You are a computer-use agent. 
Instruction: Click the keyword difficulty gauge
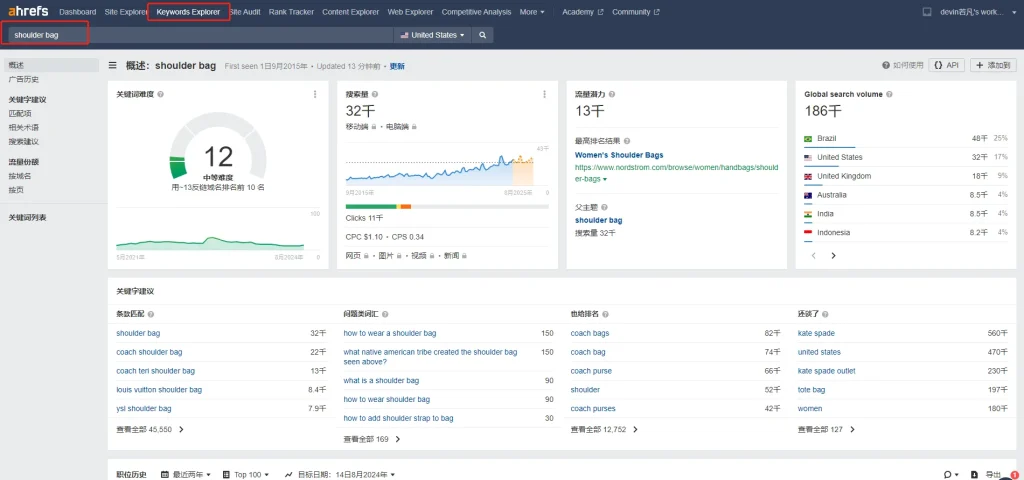217,147
